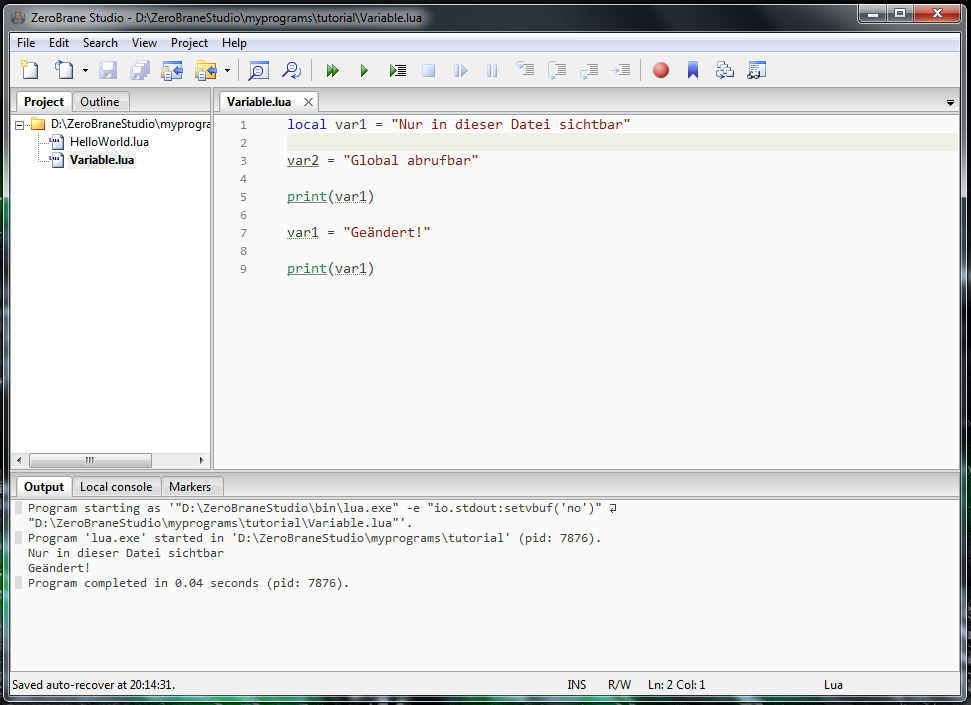
Task: Select project directory from current file
Action: [x=171, y=70]
